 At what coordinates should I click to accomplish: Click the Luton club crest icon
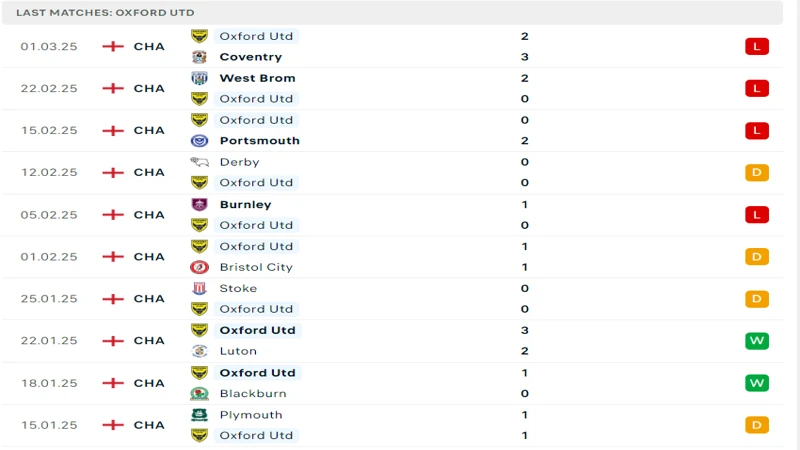(x=199, y=351)
